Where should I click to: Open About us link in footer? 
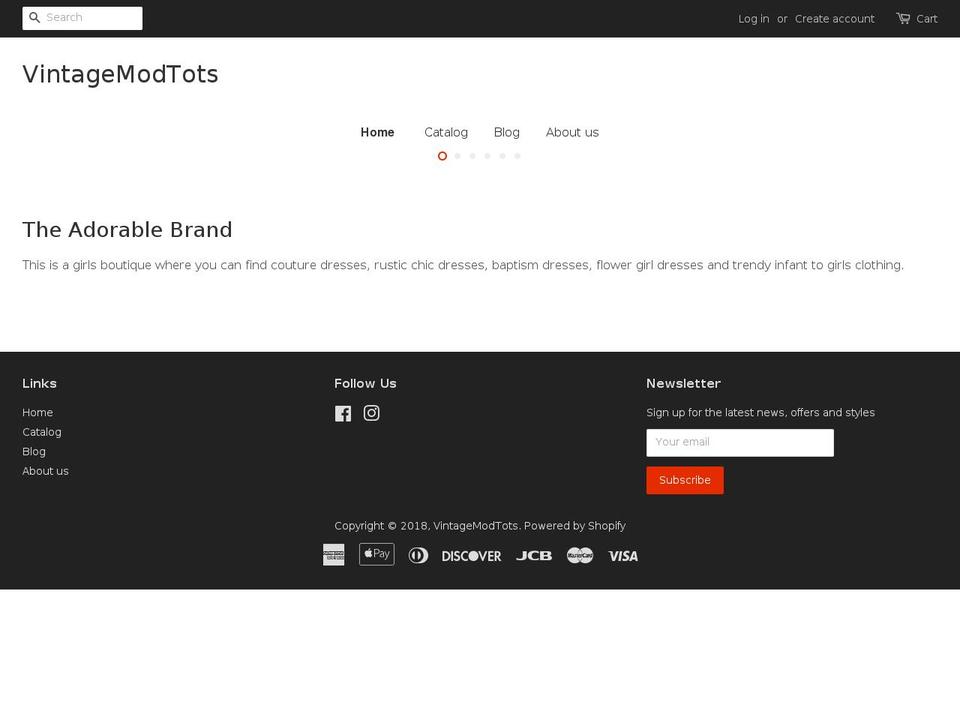[x=45, y=471]
